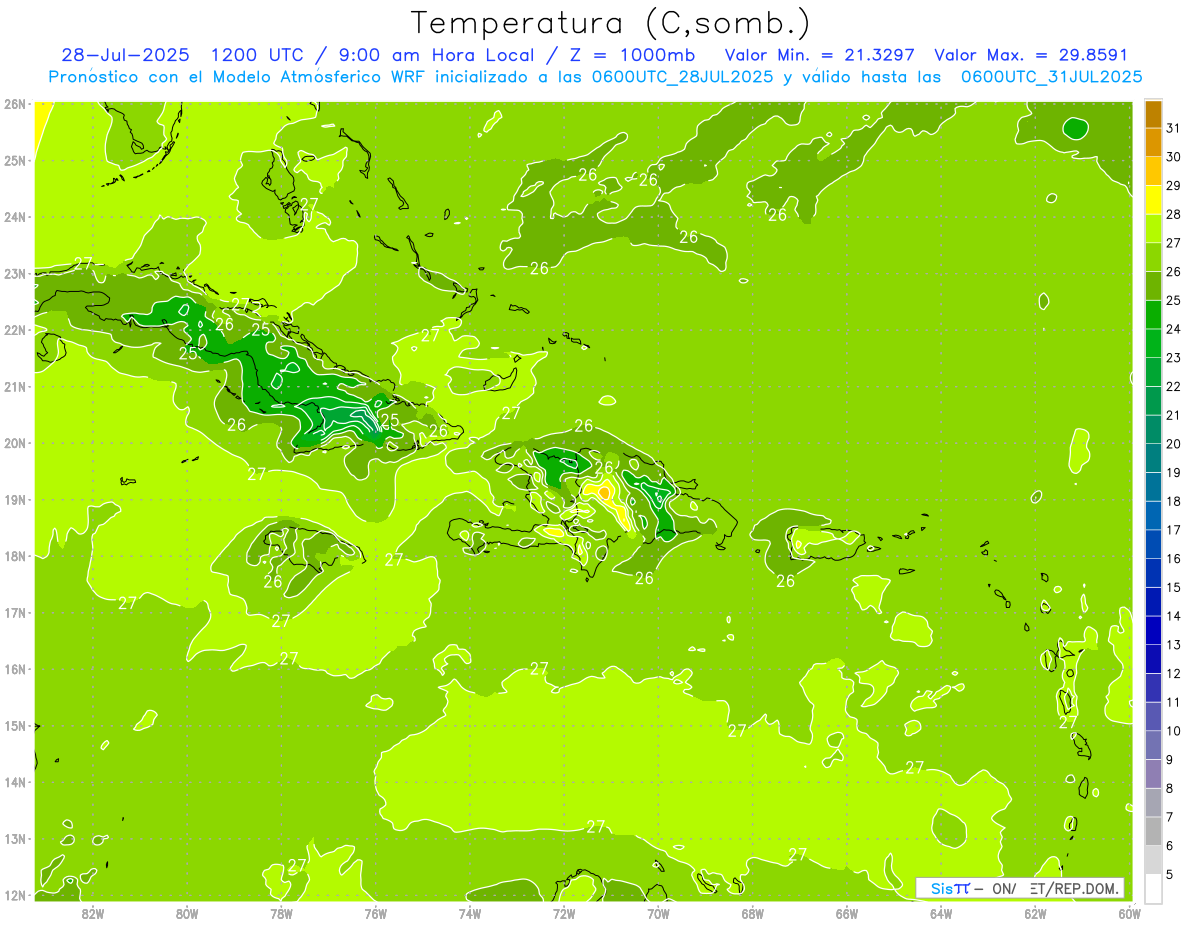Click the chart title "Temperatura (C,somb.)"

[611, 23]
